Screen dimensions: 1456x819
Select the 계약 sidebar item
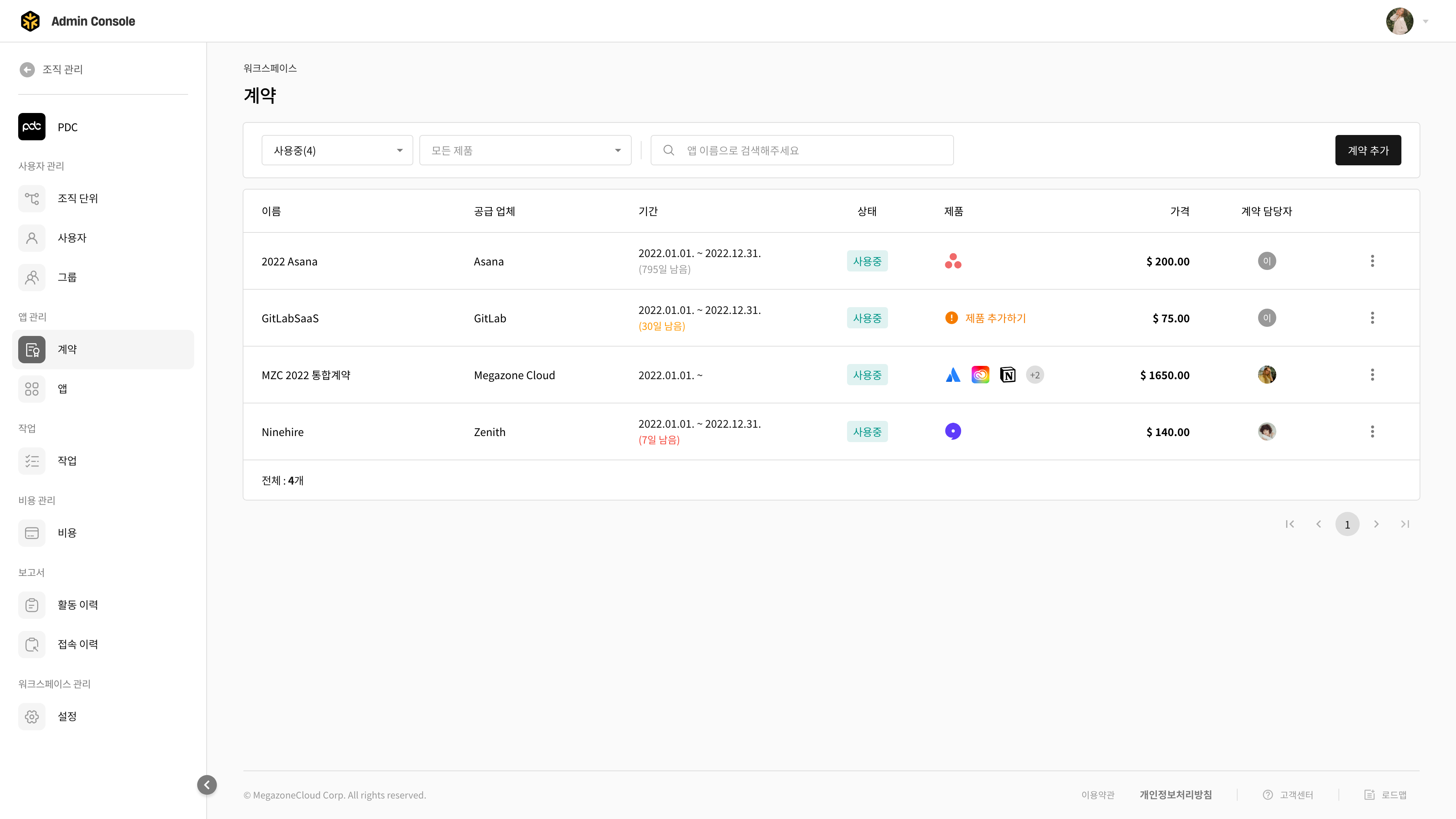click(x=103, y=349)
